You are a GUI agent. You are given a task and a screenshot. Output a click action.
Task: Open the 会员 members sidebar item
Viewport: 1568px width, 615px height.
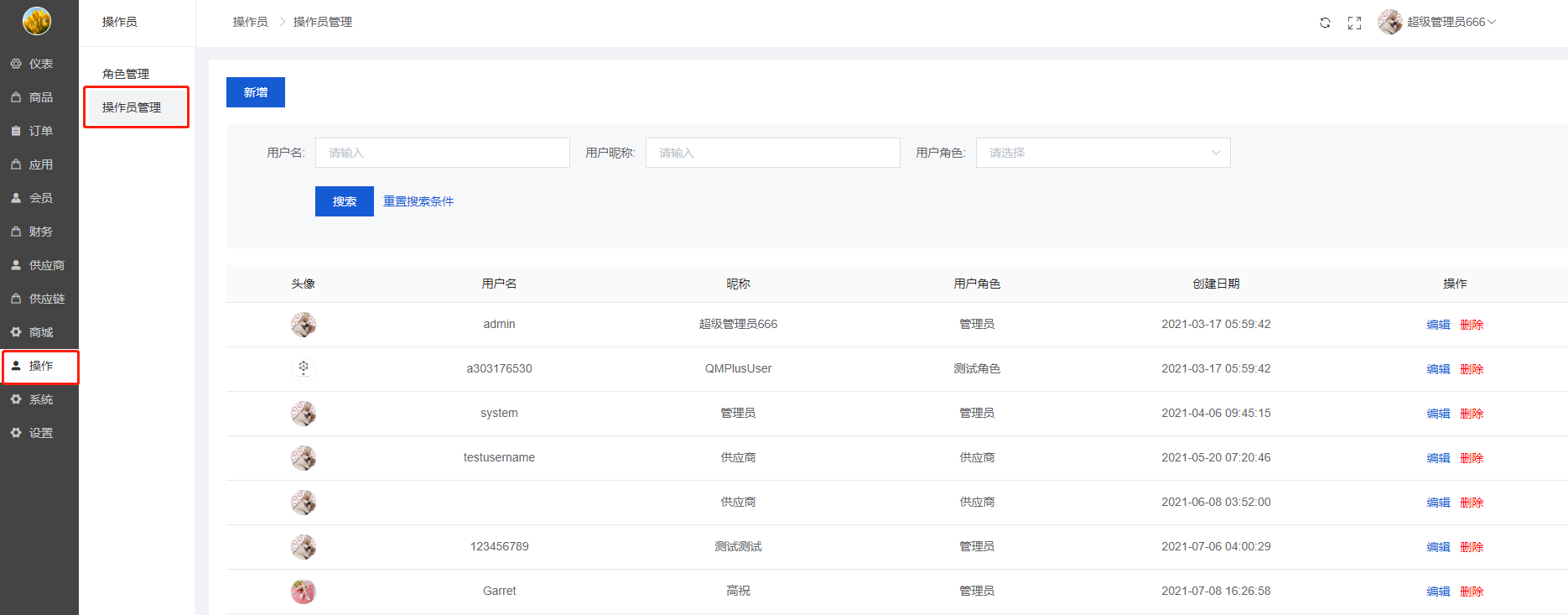coord(39,198)
